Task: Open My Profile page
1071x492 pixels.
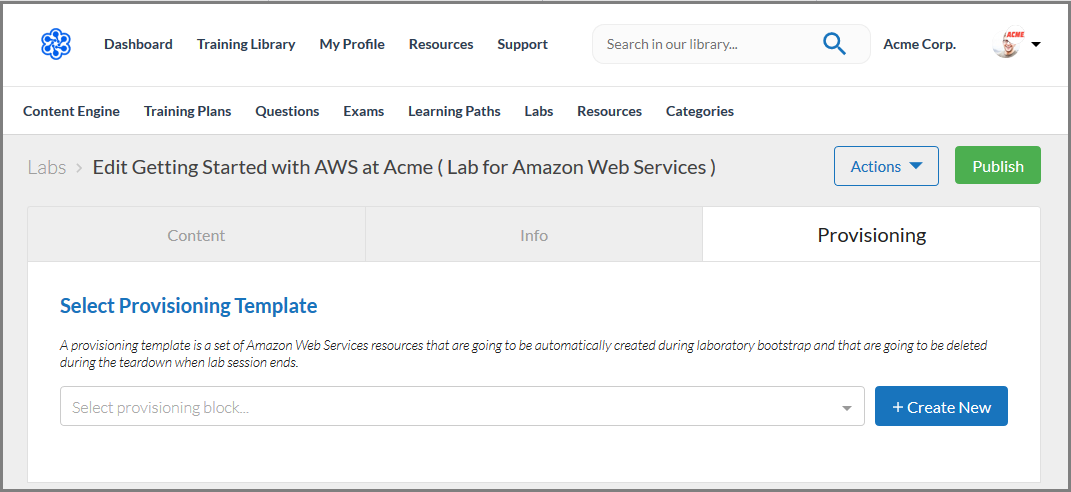Action: 352,44
